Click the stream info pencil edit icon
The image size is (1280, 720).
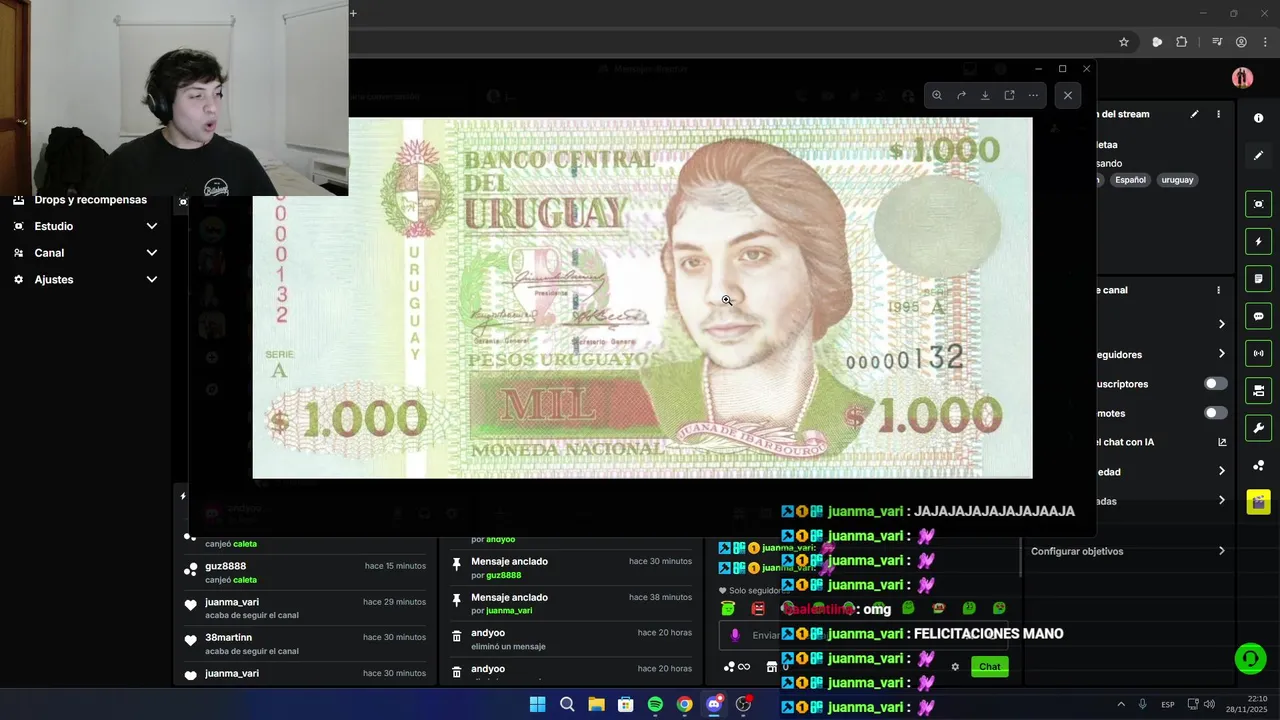click(1194, 114)
